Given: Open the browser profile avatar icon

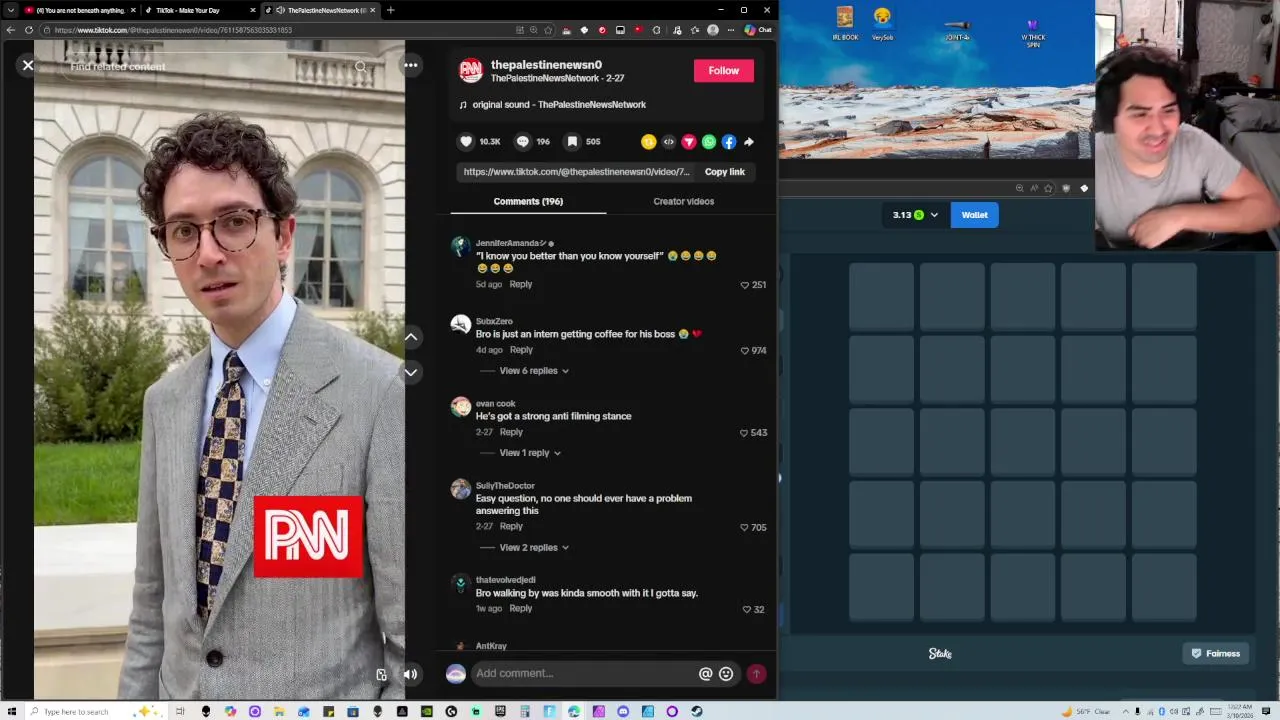Looking at the screenshot, I should 713,30.
